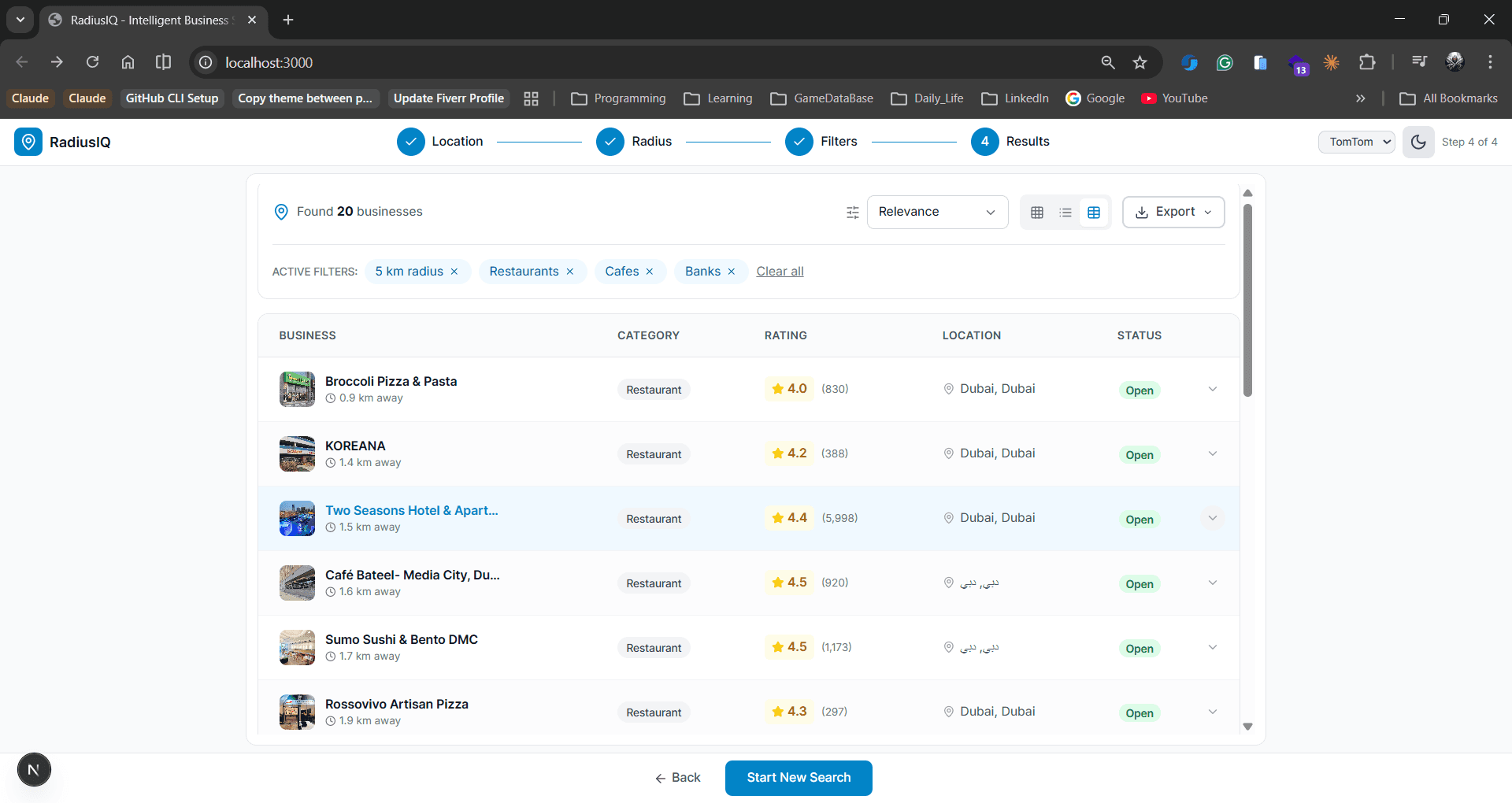Click the browser address bar
Screen dimensions: 1512x803
646,62
